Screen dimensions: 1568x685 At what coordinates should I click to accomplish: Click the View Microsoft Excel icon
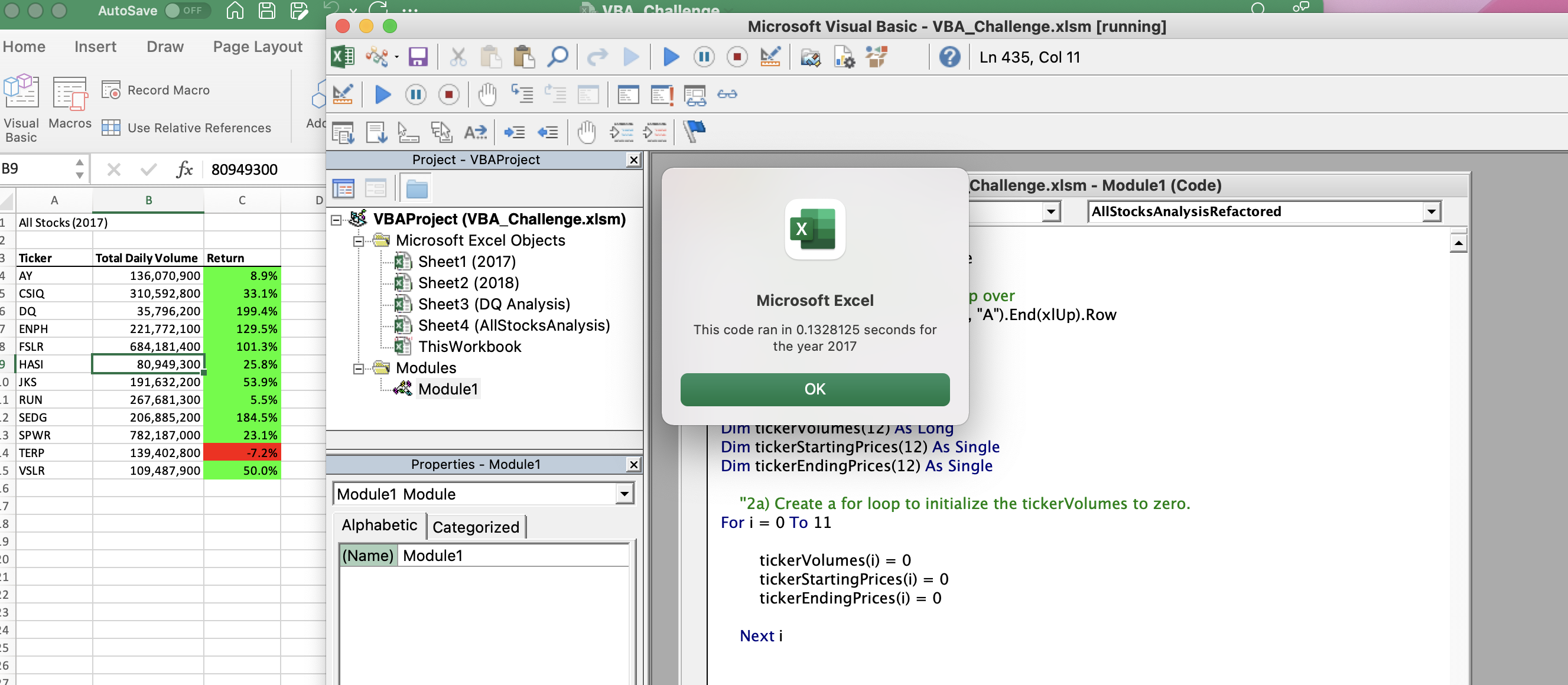(x=343, y=57)
